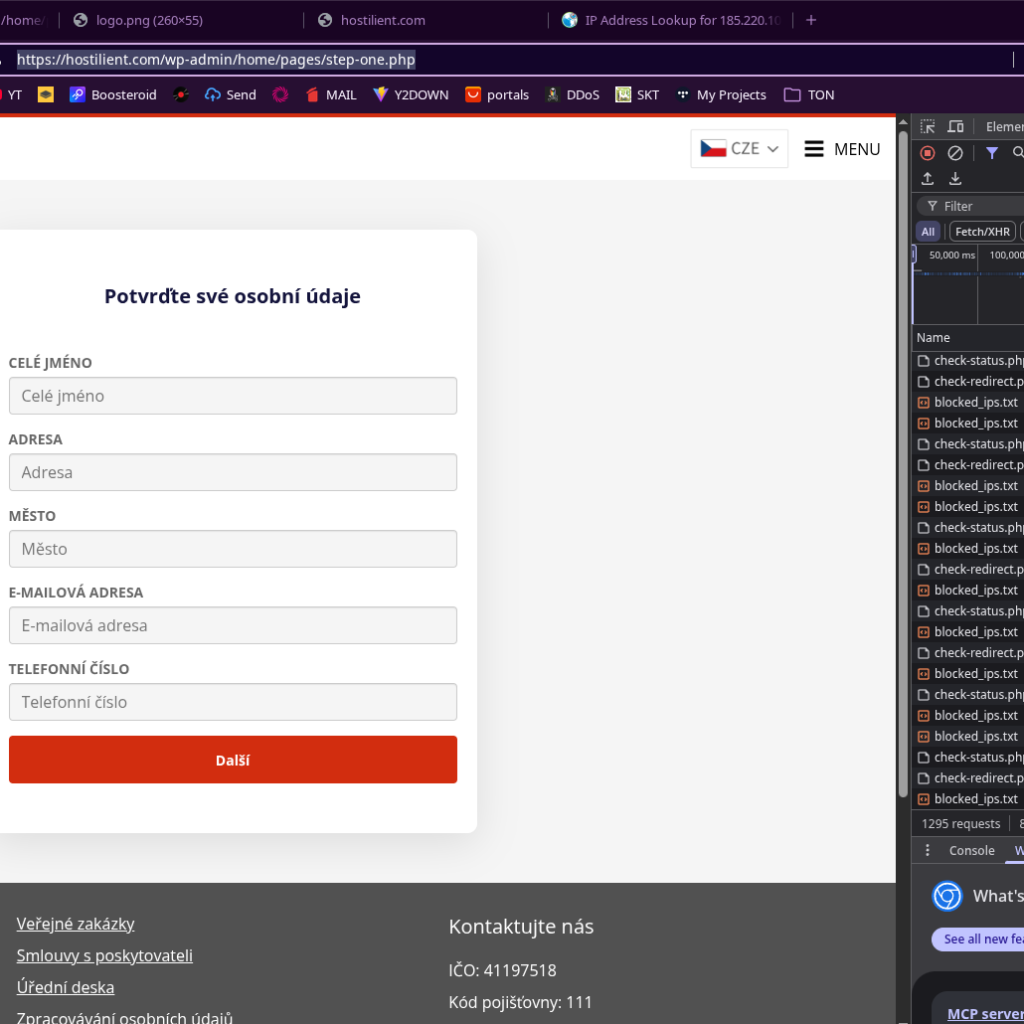1024x1024 pixels.
Task: Open the Veřejné zakázky footer link
Action: [75, 924]
